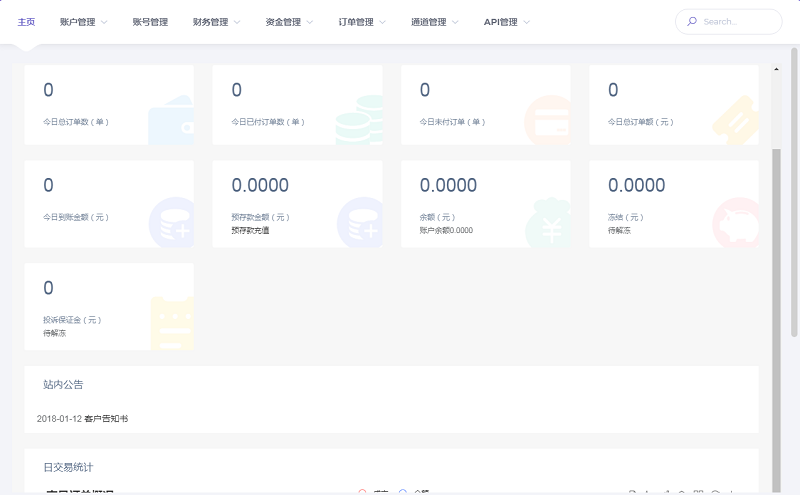Click the yen money bag icon on 余额 card
Screen dimensions: 800x495
coord(548,224)
